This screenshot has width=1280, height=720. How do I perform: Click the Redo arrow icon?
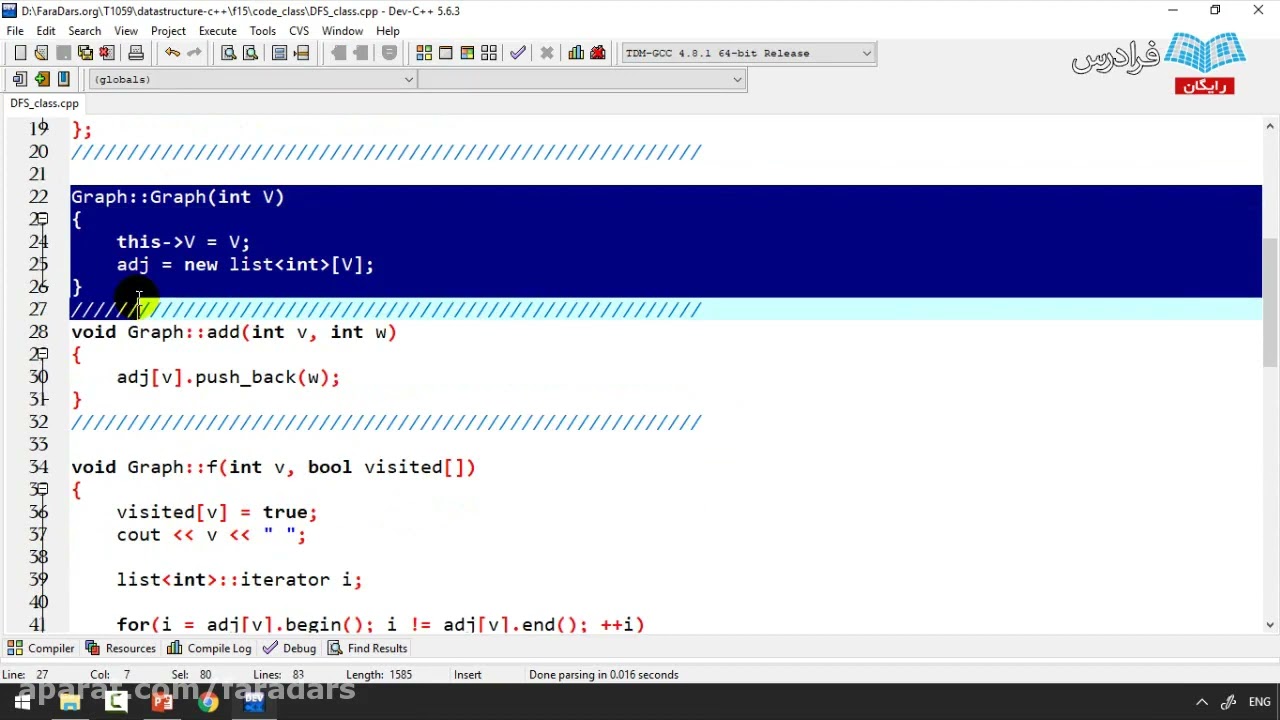pos(194,53)
